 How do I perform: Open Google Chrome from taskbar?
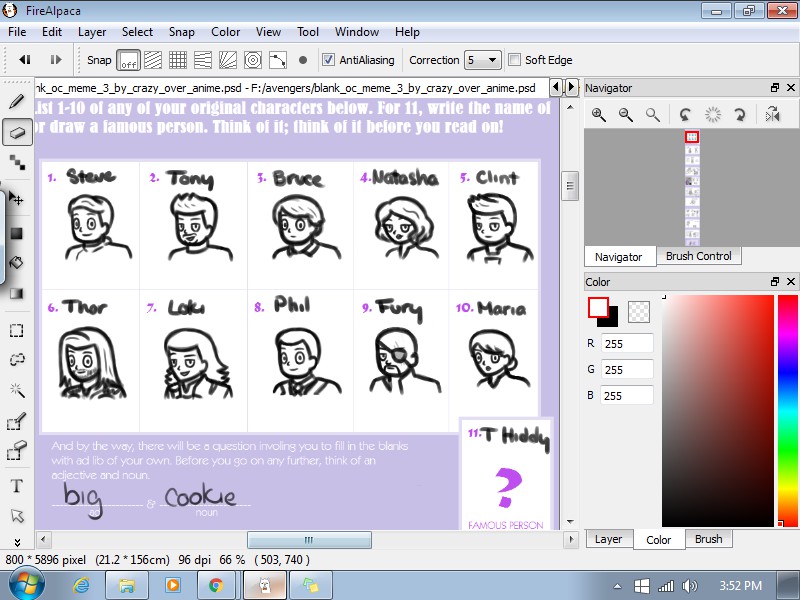click(215, 585)
